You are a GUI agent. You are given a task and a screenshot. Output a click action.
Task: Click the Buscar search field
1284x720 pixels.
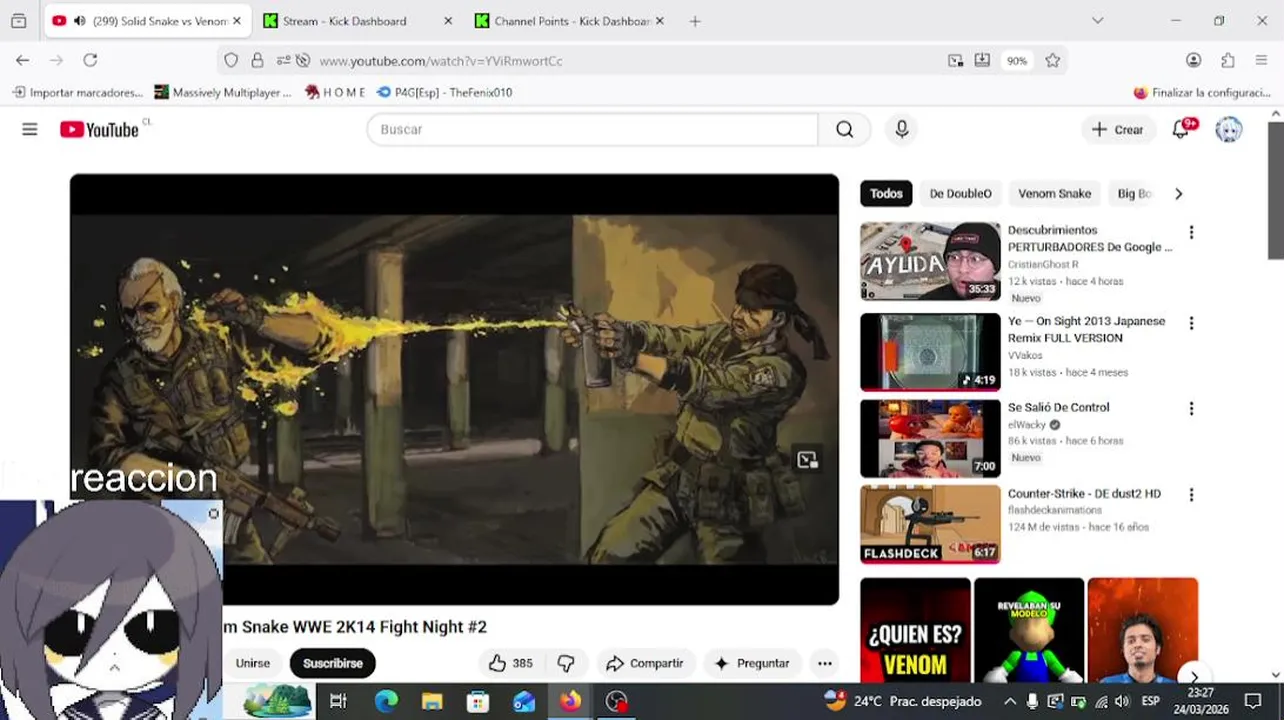click(x=593, y=129)
